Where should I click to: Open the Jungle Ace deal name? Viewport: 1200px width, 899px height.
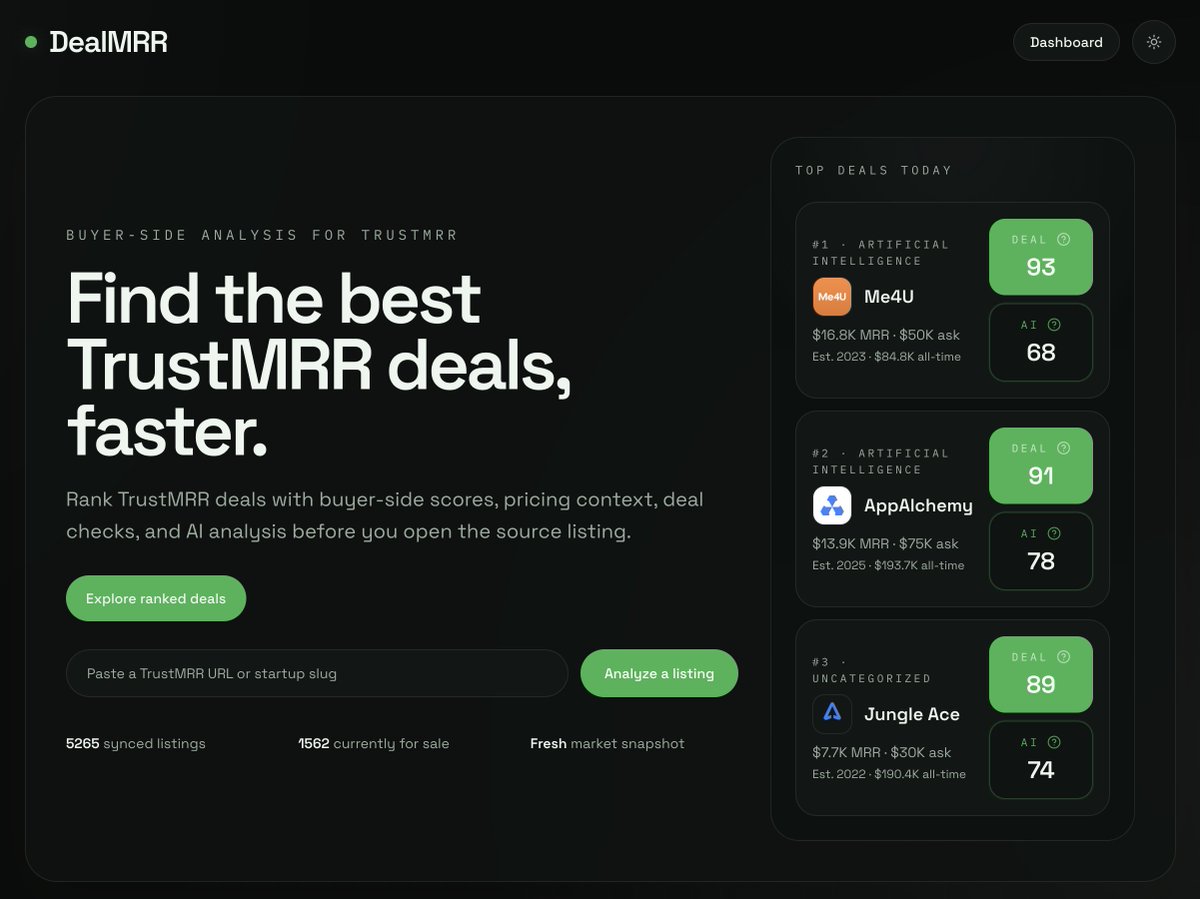[911, 714]
